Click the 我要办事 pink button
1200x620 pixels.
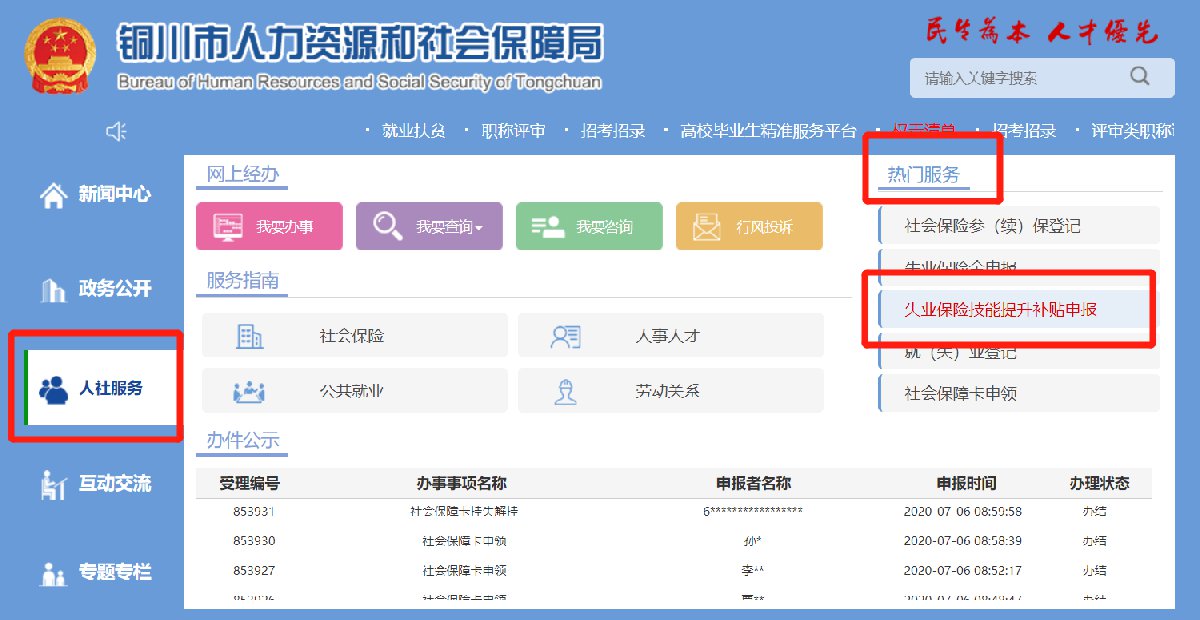pyautogui.click(x=269, y=227)
